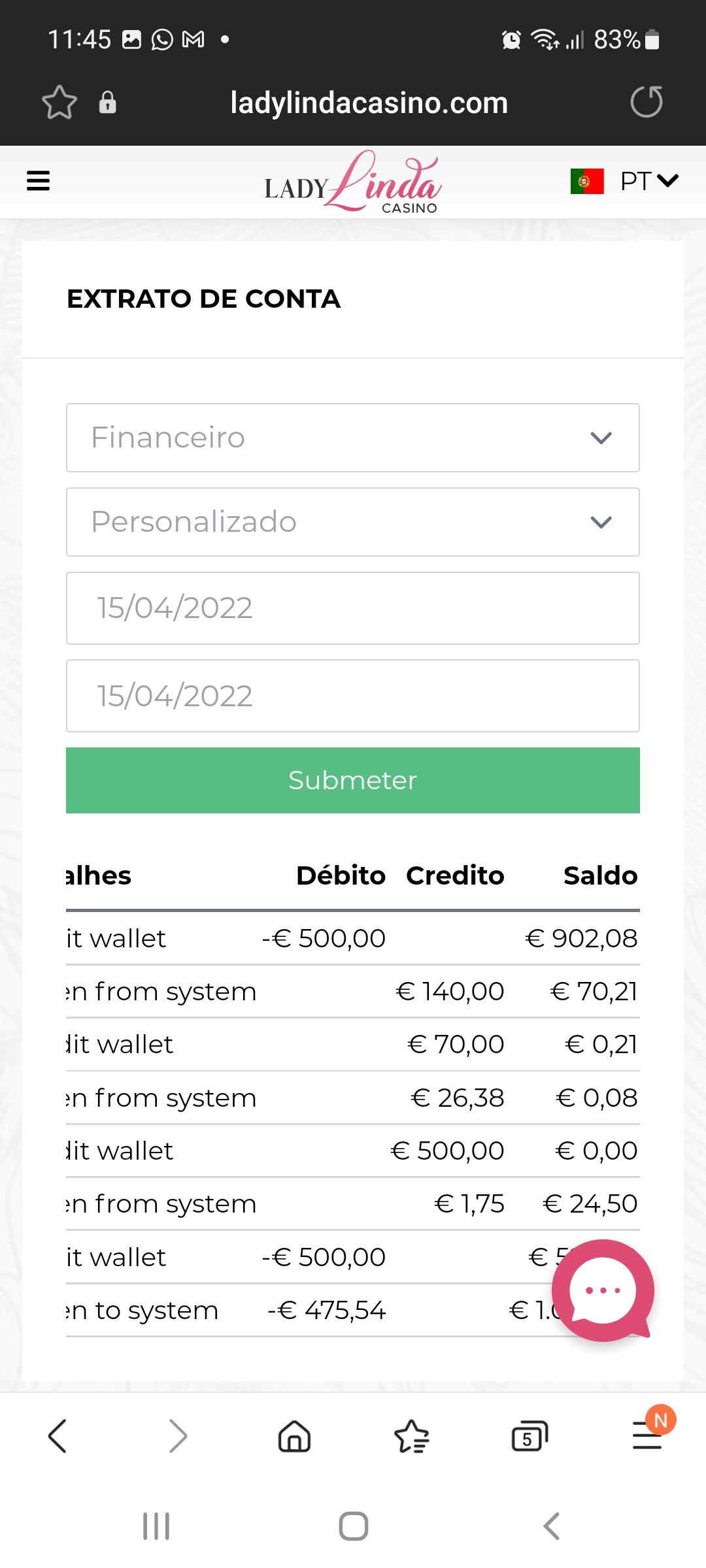Screen dimensions: 706x1568
Task: Open the bookmarks list star icon
Action: [412, 1436]
